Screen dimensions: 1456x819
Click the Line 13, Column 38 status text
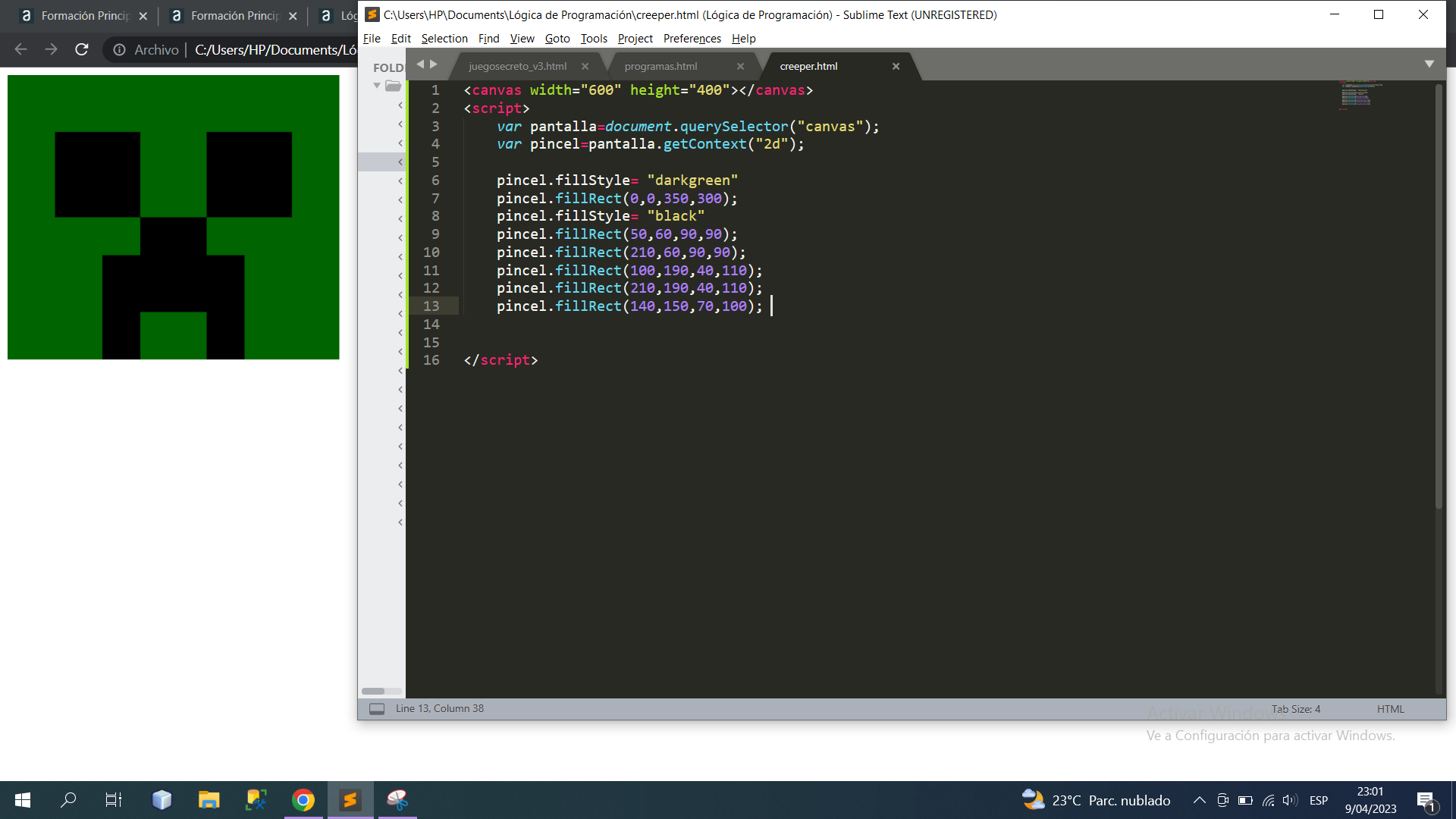point(439,708)
